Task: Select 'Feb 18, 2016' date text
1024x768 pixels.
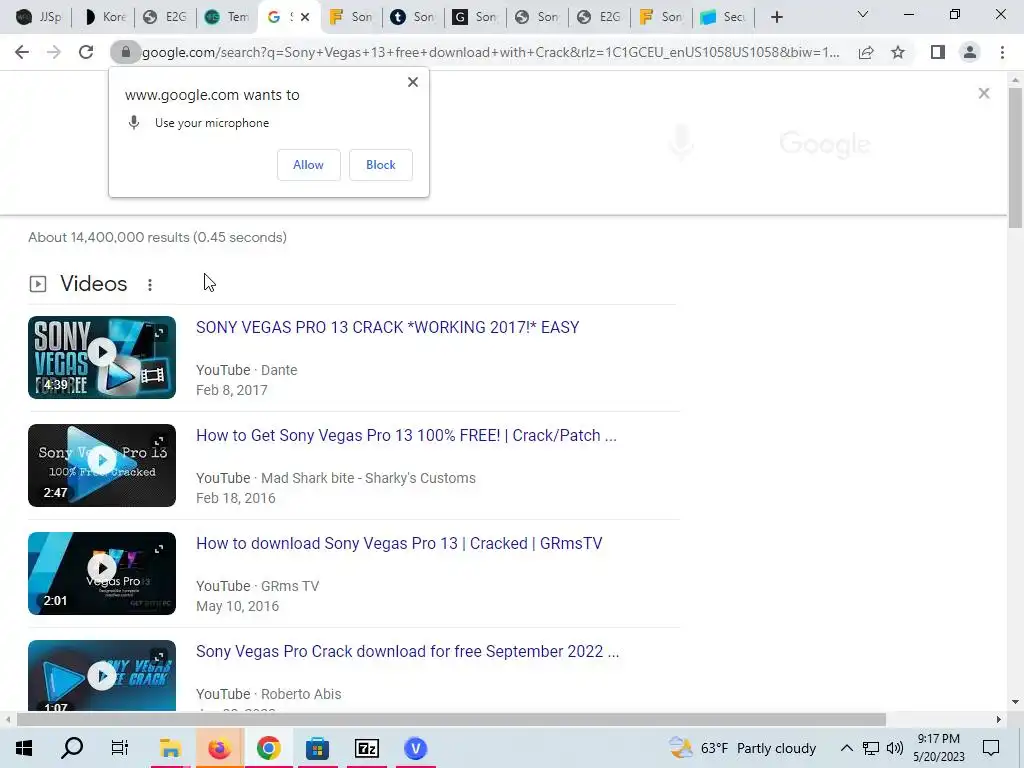Action: [x=236, y=498]
